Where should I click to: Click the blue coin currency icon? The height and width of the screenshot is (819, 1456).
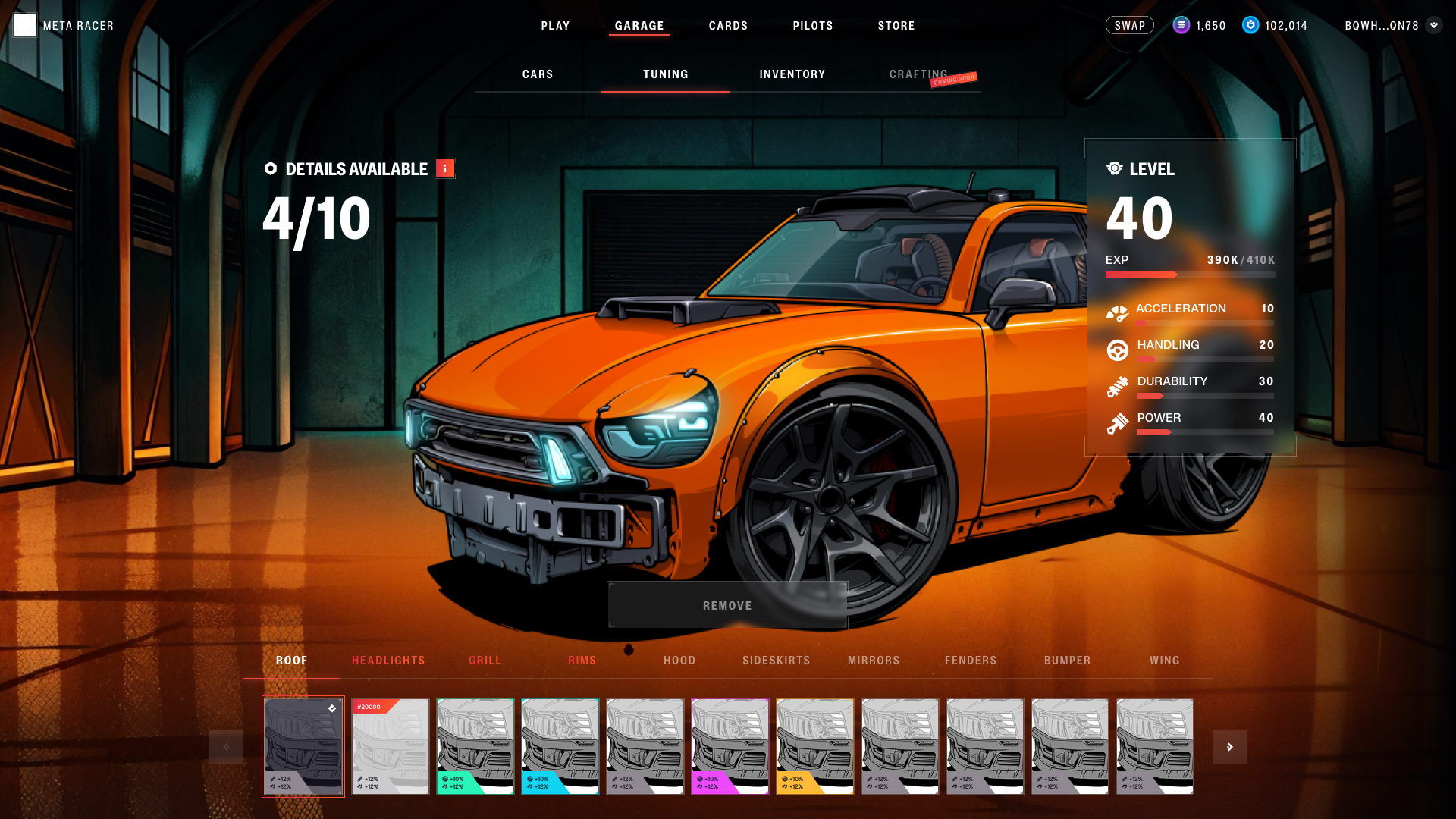coord(1250,25)
